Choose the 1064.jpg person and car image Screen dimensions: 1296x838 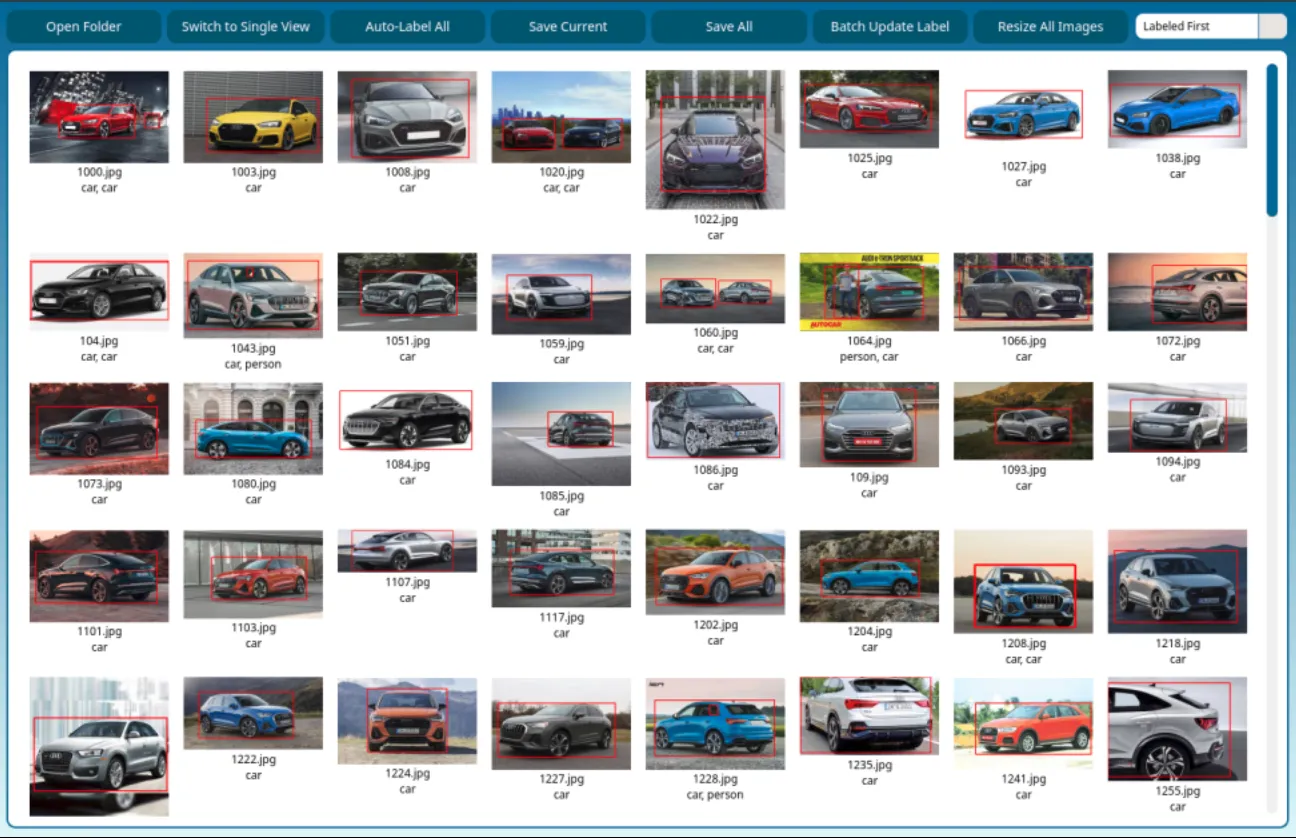pyautogui.click(x=869, y=291)
